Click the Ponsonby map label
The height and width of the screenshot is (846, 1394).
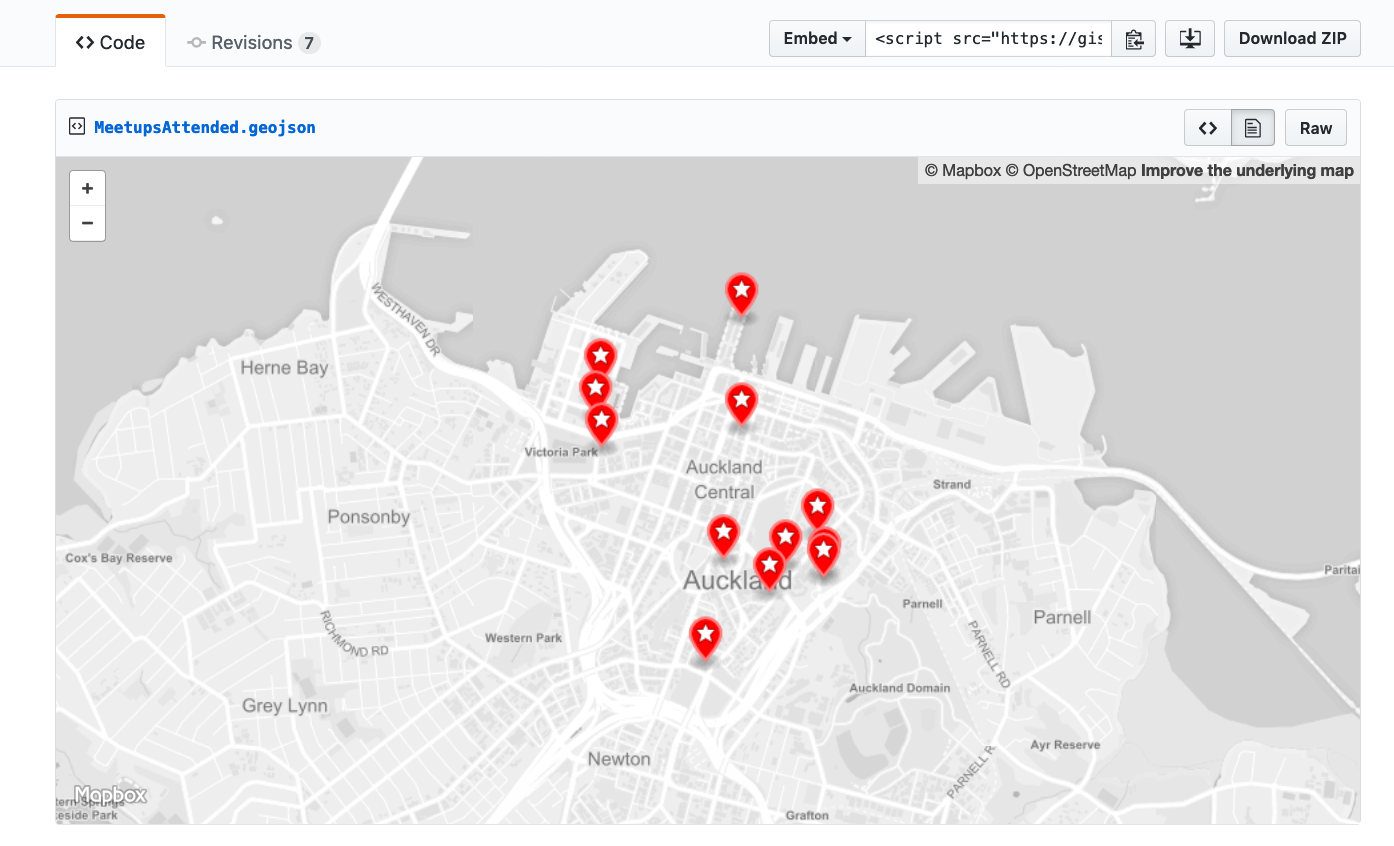pos(369,517)
